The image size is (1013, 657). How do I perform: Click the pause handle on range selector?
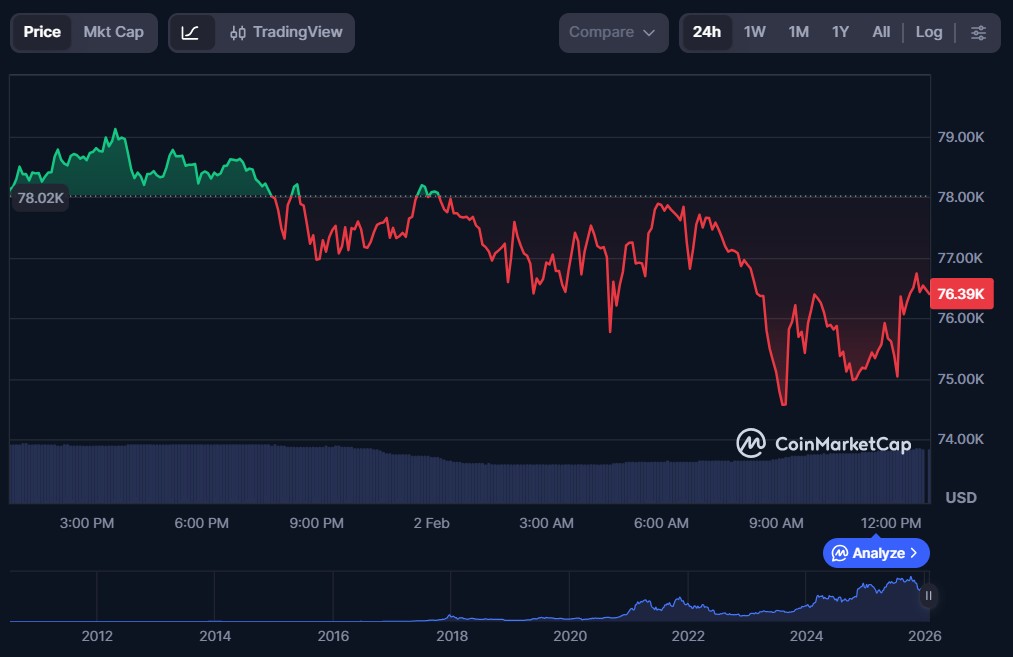click(928, 596)
